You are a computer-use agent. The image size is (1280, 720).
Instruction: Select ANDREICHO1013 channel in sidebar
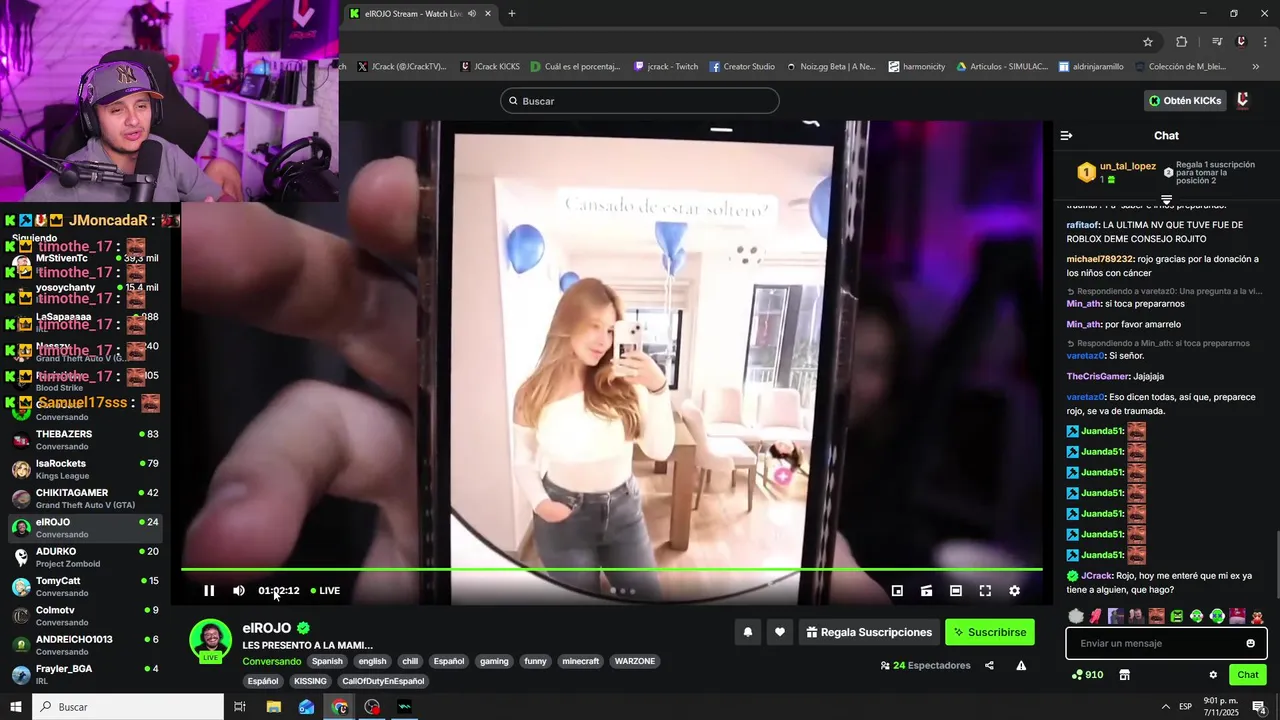(85, 645)
